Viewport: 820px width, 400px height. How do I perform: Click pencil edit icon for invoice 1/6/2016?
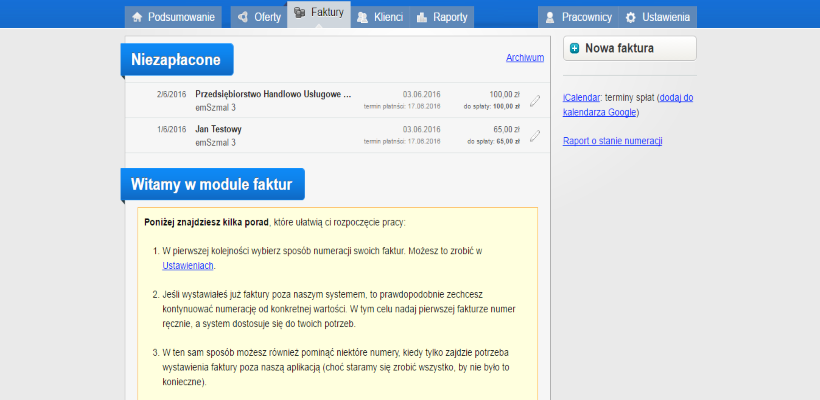click(x=535, y=135)
